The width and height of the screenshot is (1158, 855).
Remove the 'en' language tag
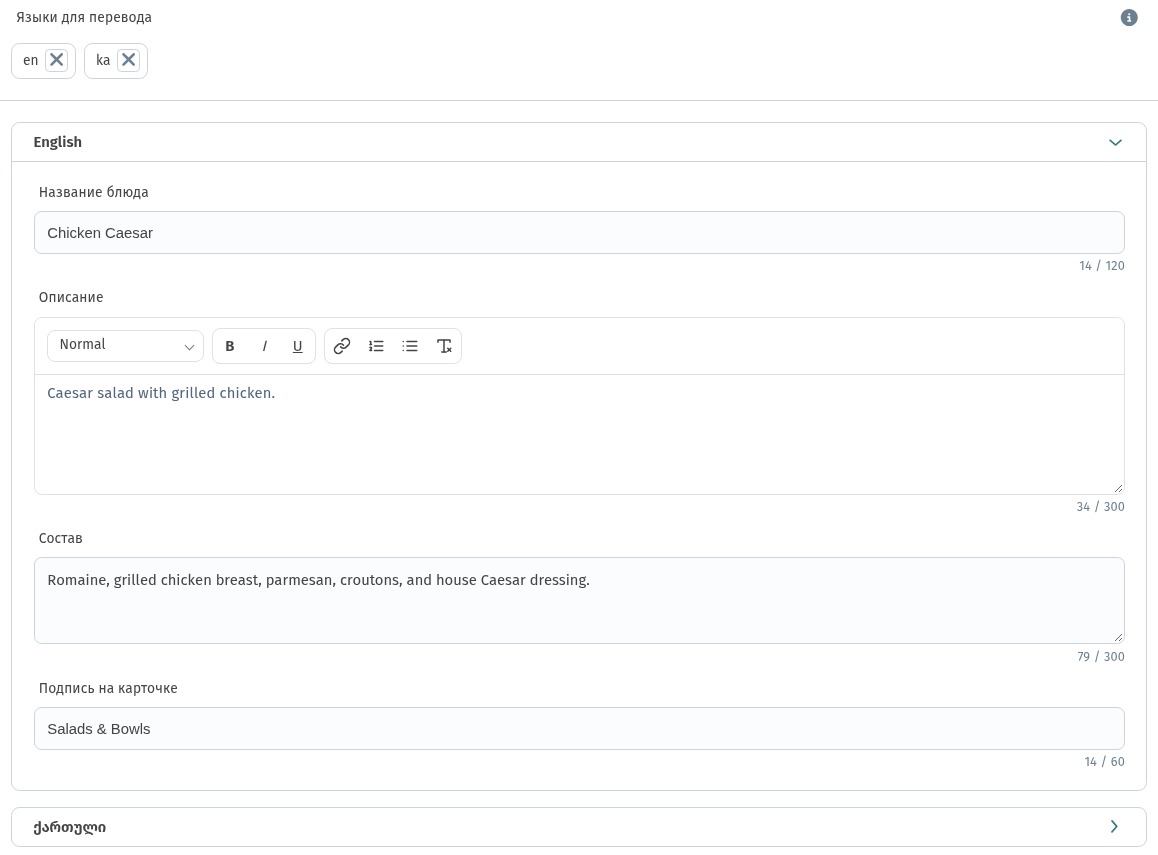point(57,60)
